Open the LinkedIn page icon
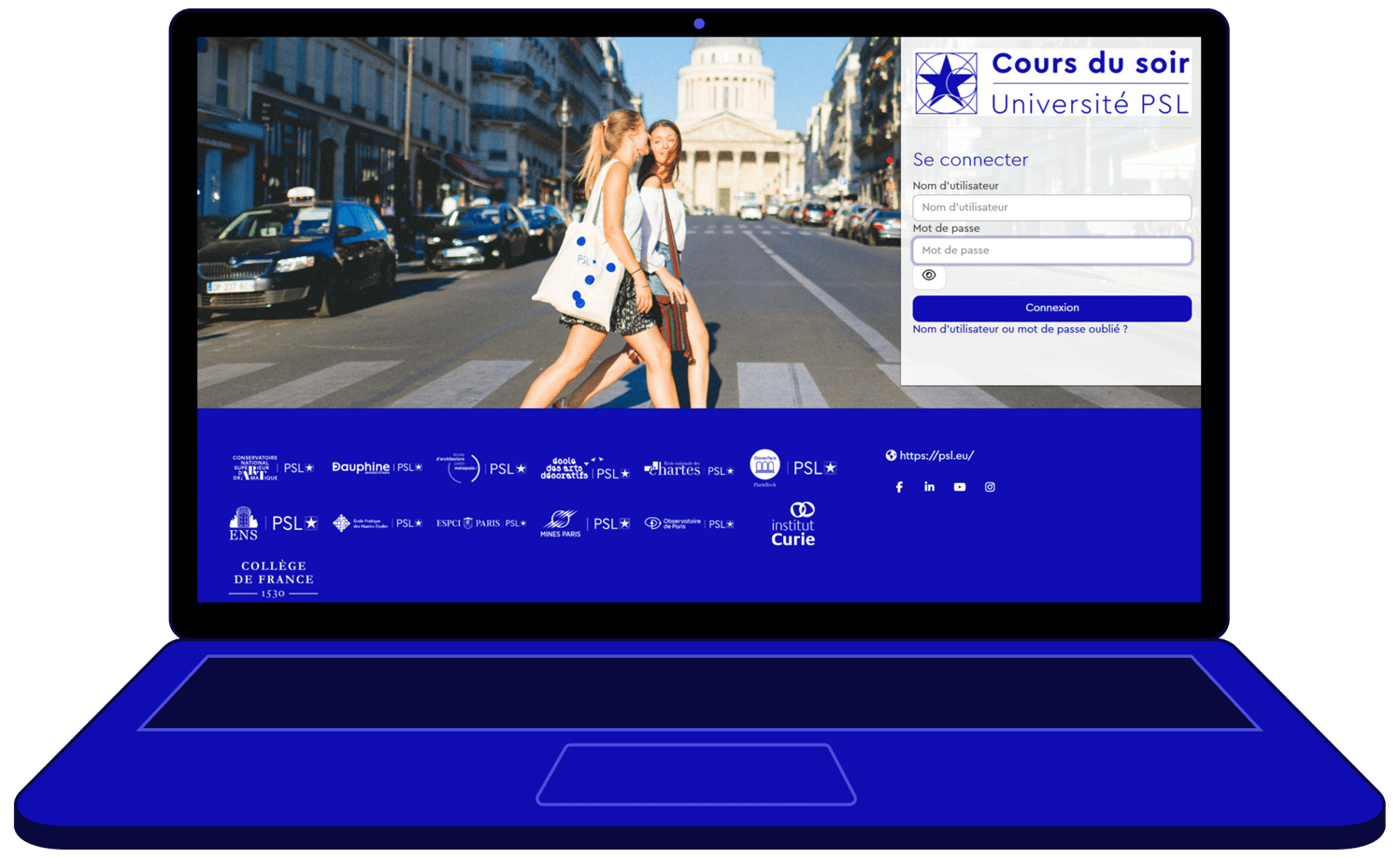This screenshot has height=858, width=1400. pos(929,487)
